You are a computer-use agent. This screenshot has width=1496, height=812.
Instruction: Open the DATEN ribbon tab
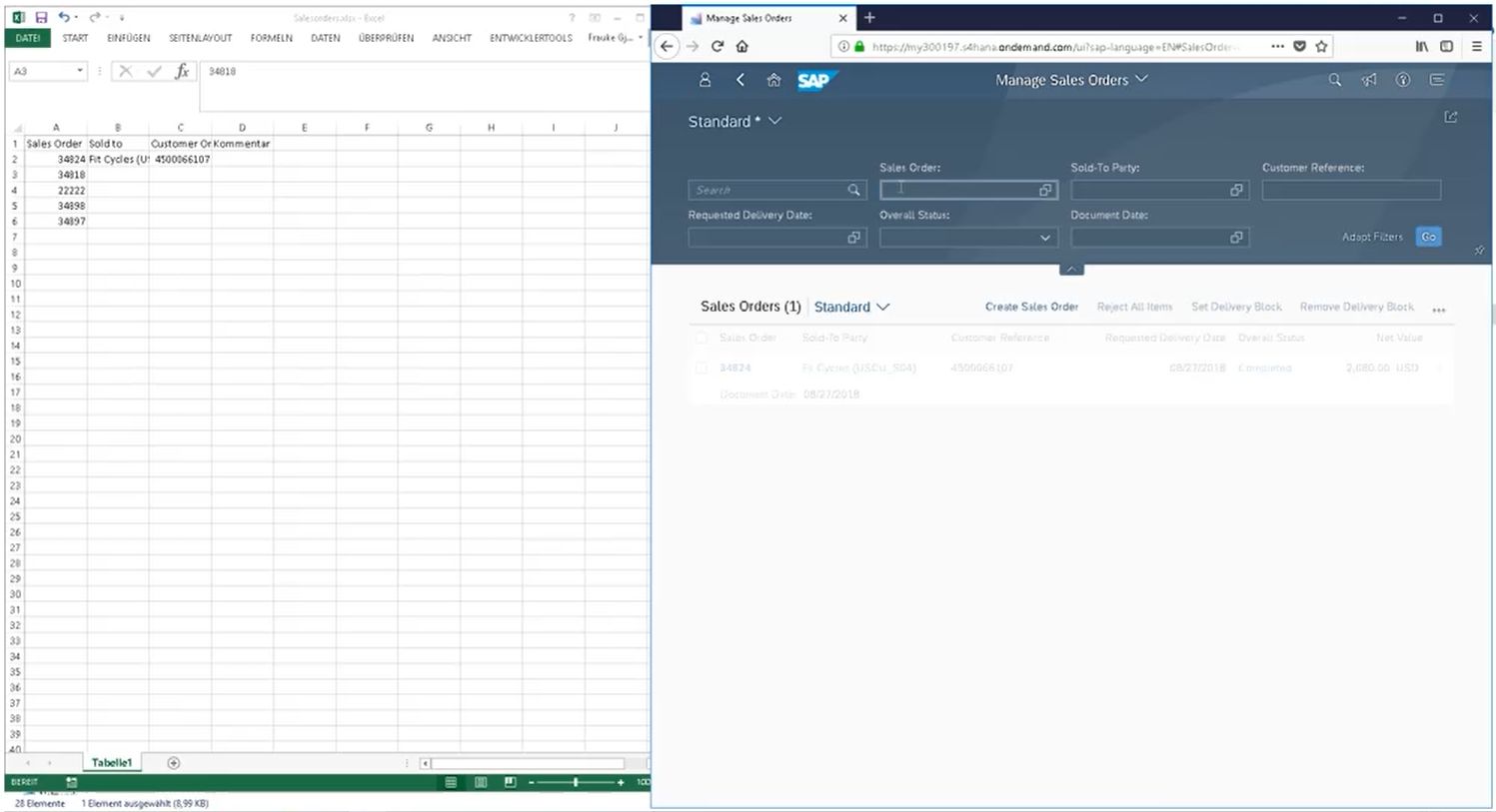point(326,38)
